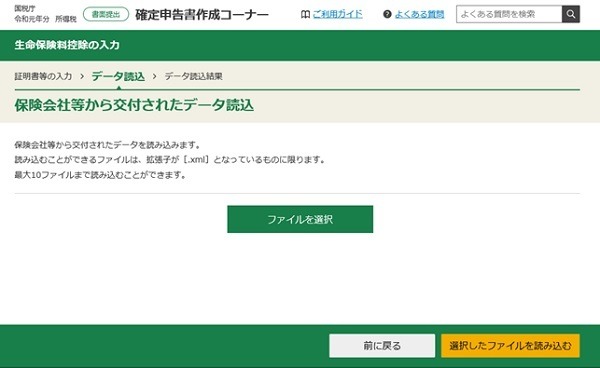Viewport: 600px width, 368px height.
Task: Go back with 前に戻る button
Action: [x=382, y=346]
